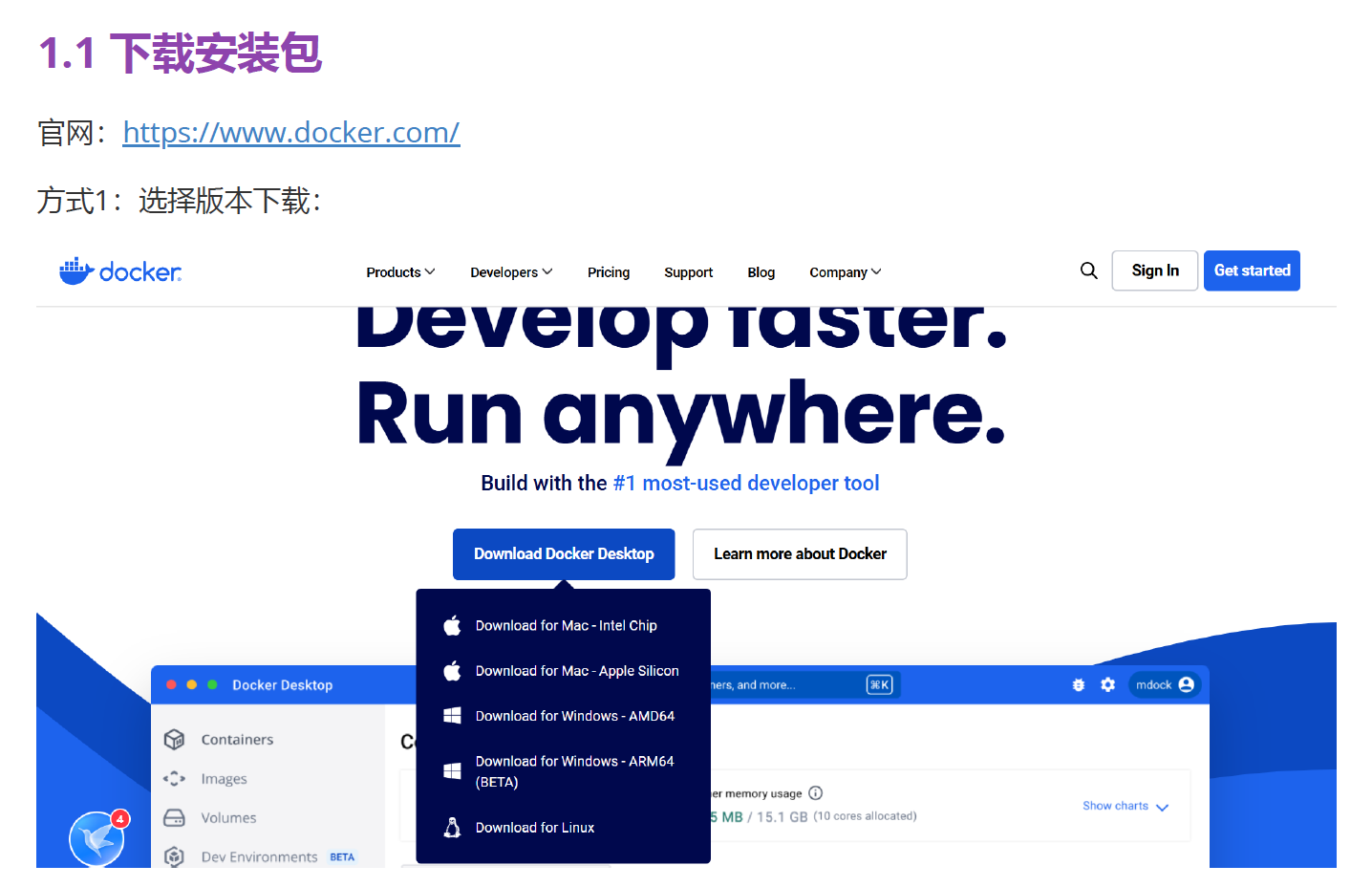This screenshot has height=887, width=1372.
Task: Click the Docker Desktop title text
Action: 283,685
